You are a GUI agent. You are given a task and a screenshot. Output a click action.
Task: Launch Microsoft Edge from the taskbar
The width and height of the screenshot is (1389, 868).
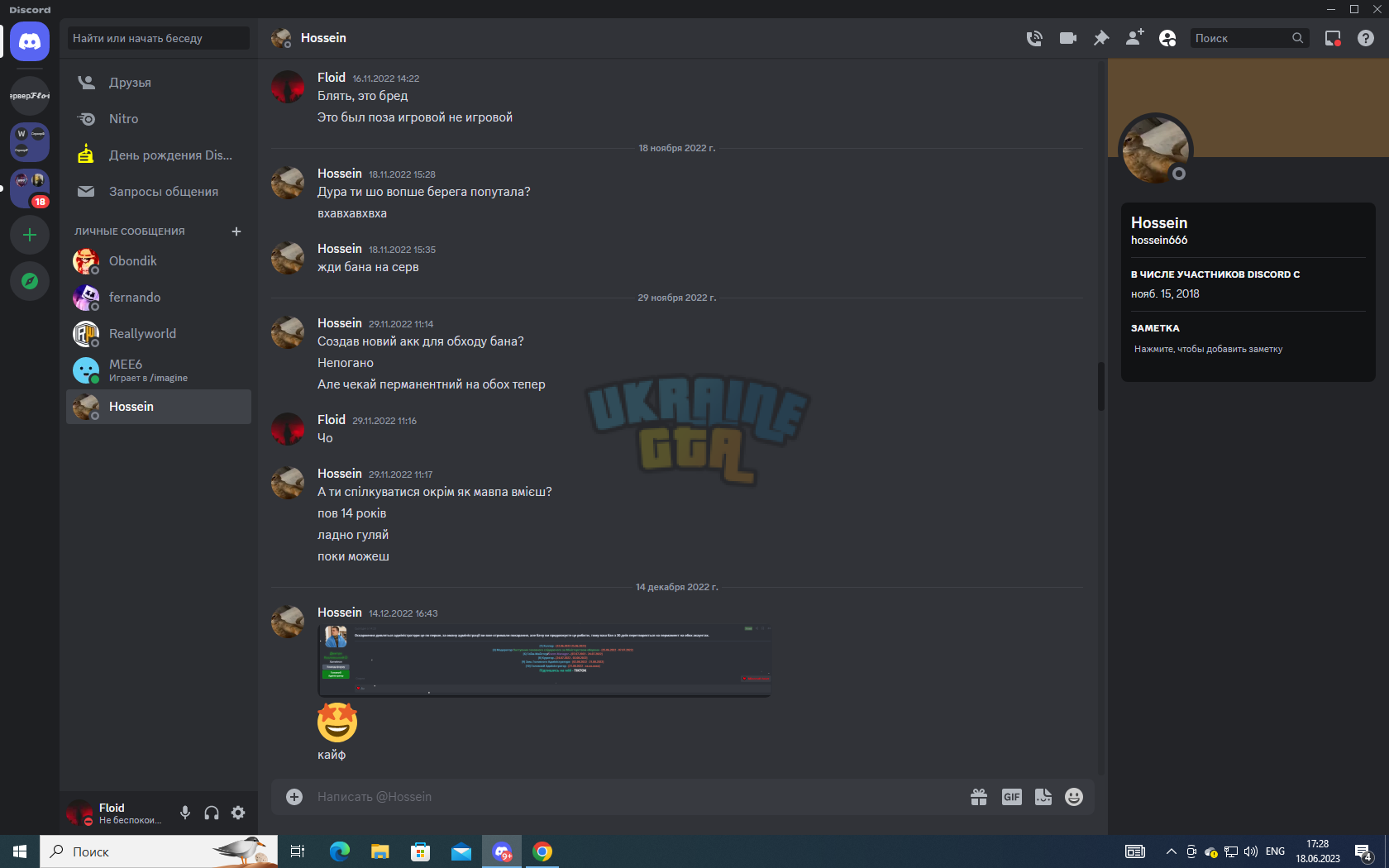point(339,851)
